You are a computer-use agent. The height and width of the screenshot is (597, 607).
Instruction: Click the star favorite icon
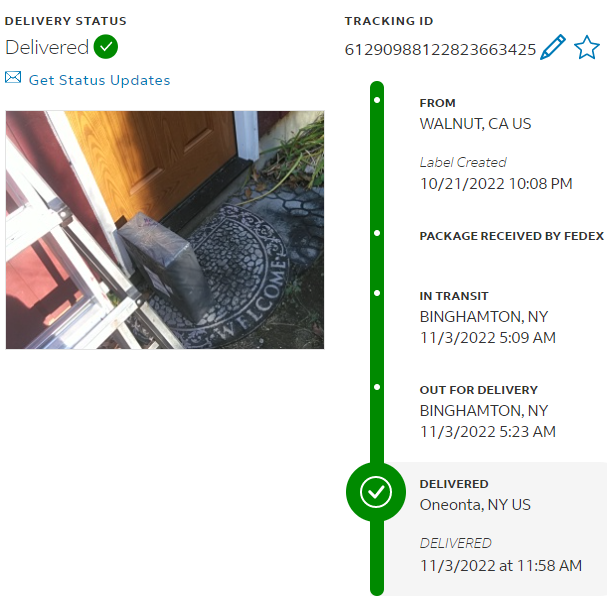(x=587, y=47)
